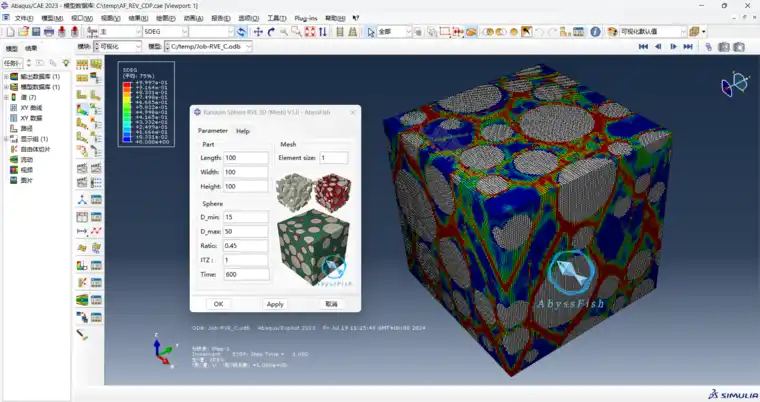
Task: Click the red band in SDEG legend
Action: (x=127, y=85)
